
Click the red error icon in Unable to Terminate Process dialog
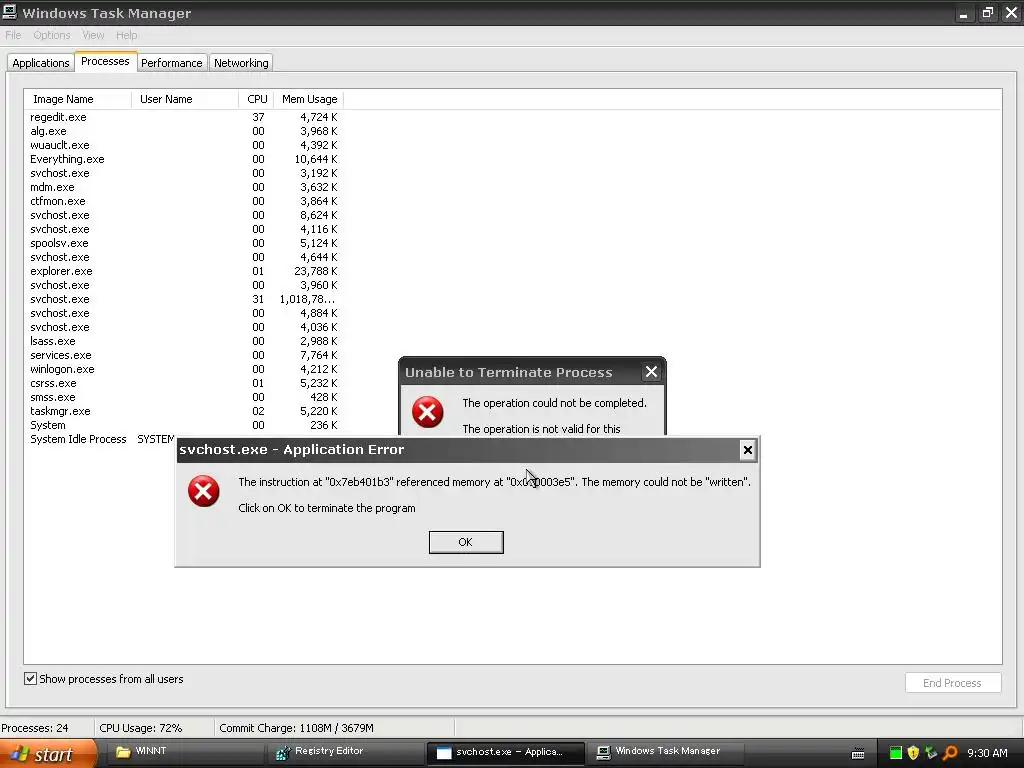click(428, 412)
